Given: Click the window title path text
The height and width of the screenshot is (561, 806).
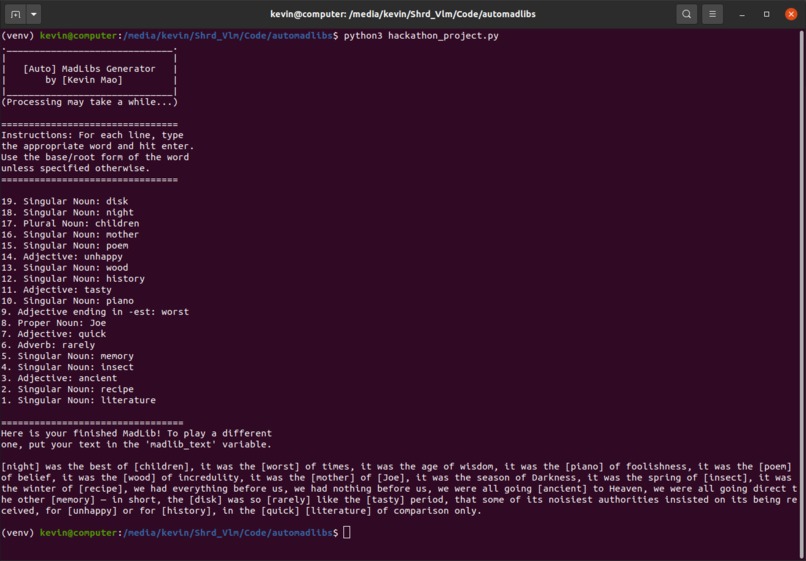Looking at the screenshot, I should coord(403,14).
